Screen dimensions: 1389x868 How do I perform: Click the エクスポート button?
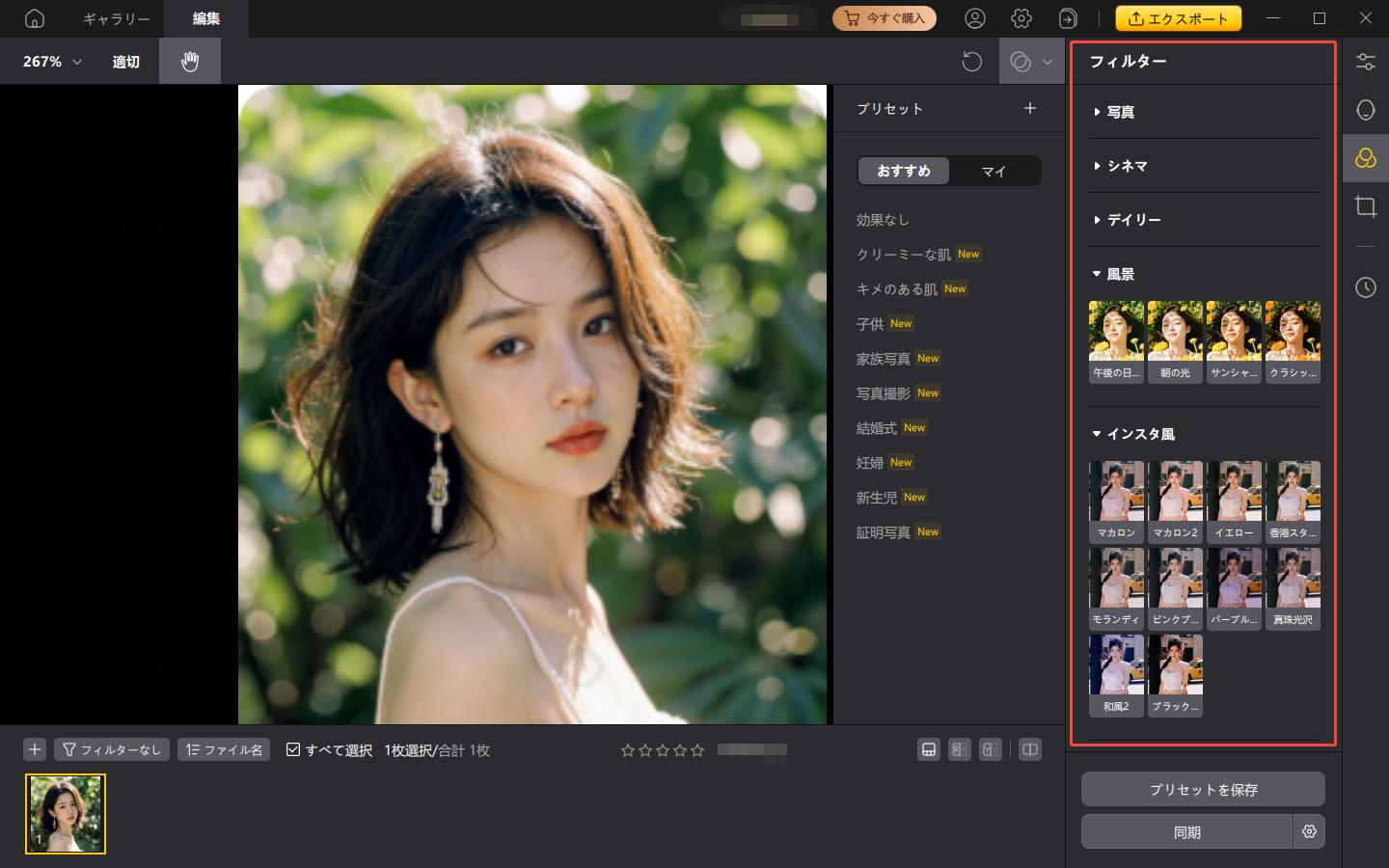click(1178, 18)
